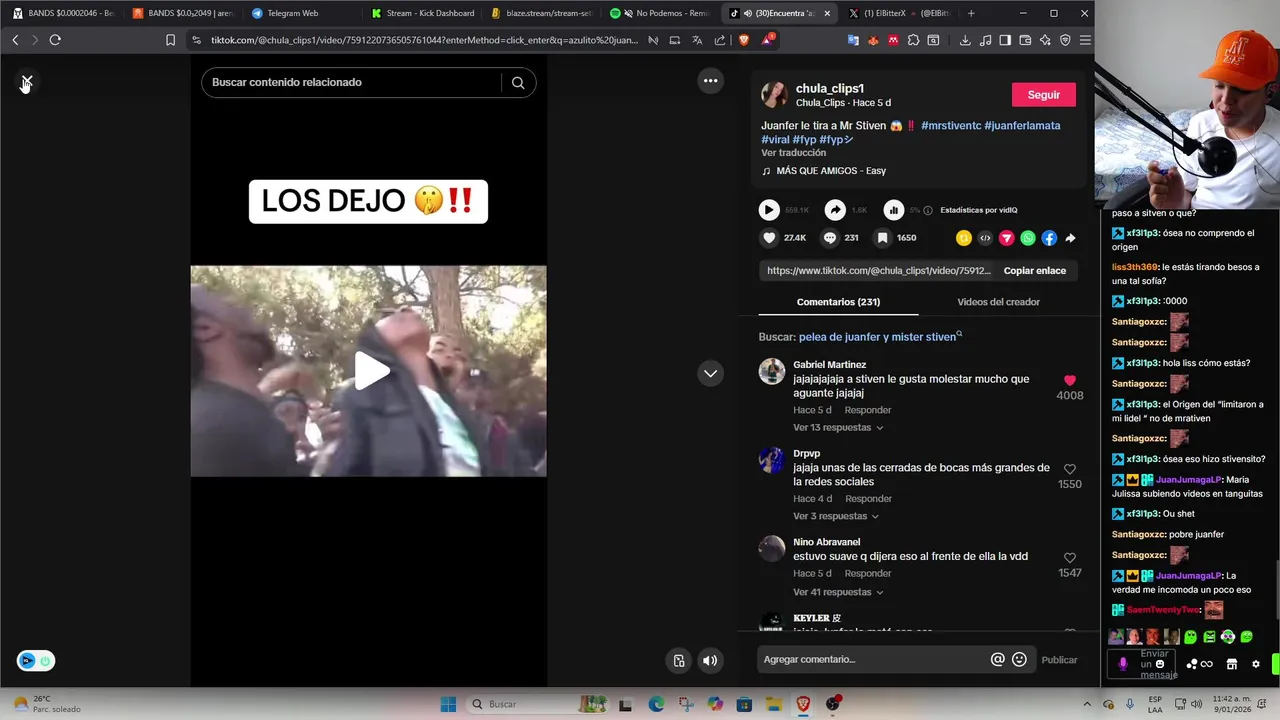This screenshot has width=1280, height=720.
Task: Click the Agregar comentario input field
Action: click(x=872, y=660)
